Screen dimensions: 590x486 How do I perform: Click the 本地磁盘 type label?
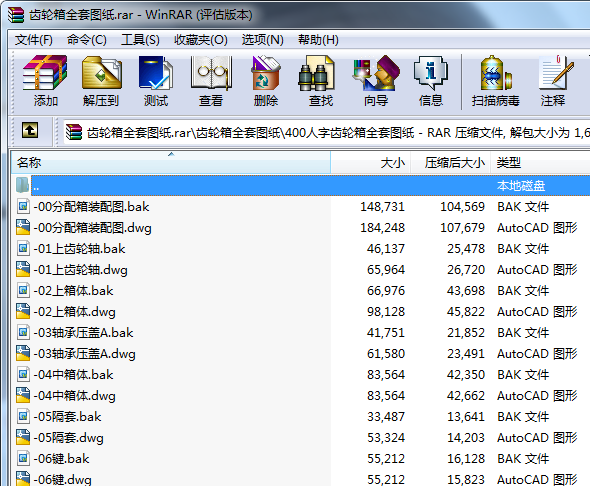click(x=521, y=185)
